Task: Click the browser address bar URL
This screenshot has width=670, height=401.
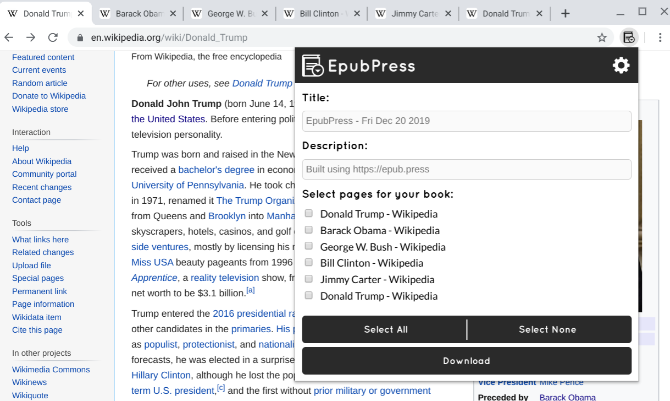Action: tap(169, 38)
